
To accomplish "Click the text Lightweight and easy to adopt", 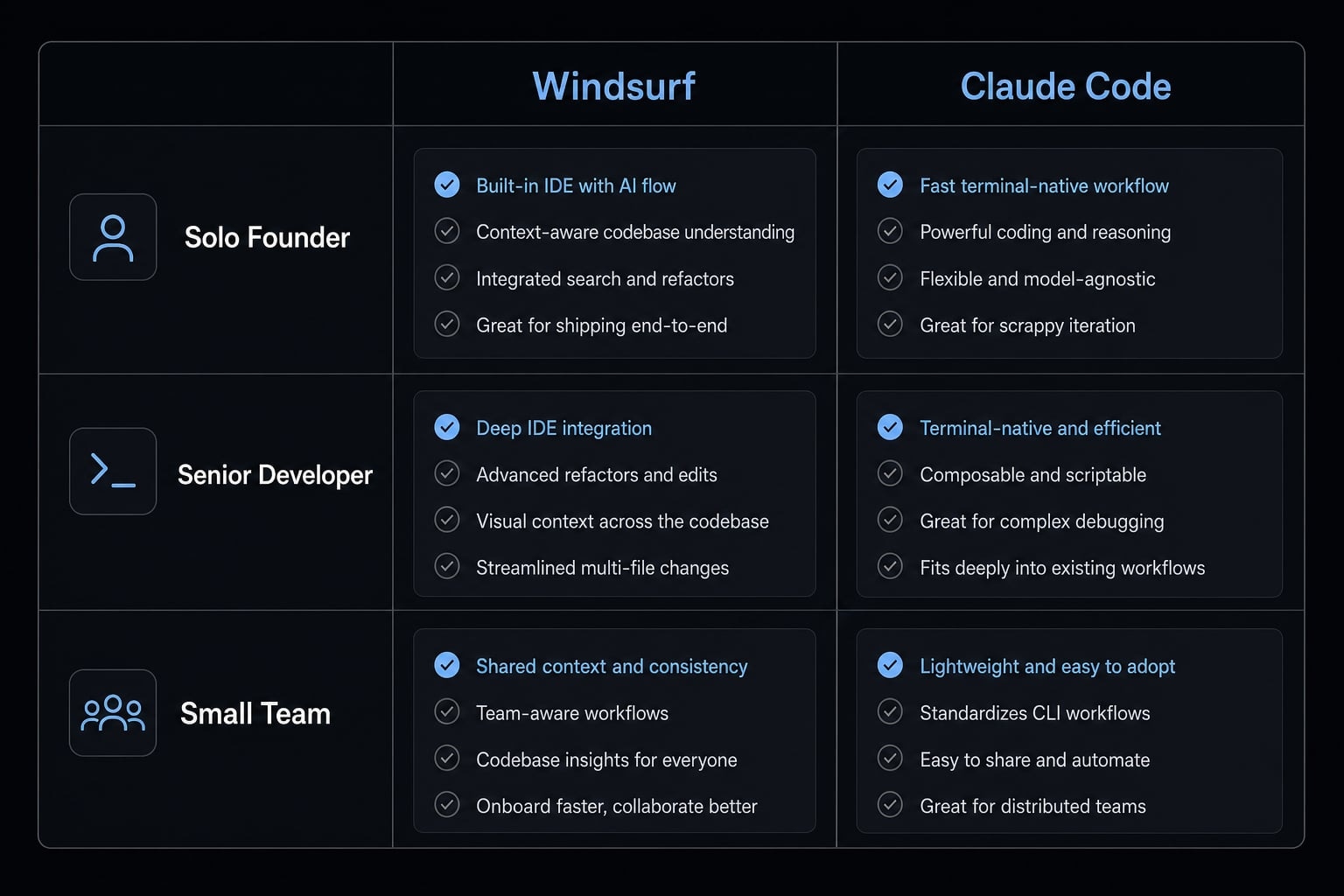I will pos(1046,667).
